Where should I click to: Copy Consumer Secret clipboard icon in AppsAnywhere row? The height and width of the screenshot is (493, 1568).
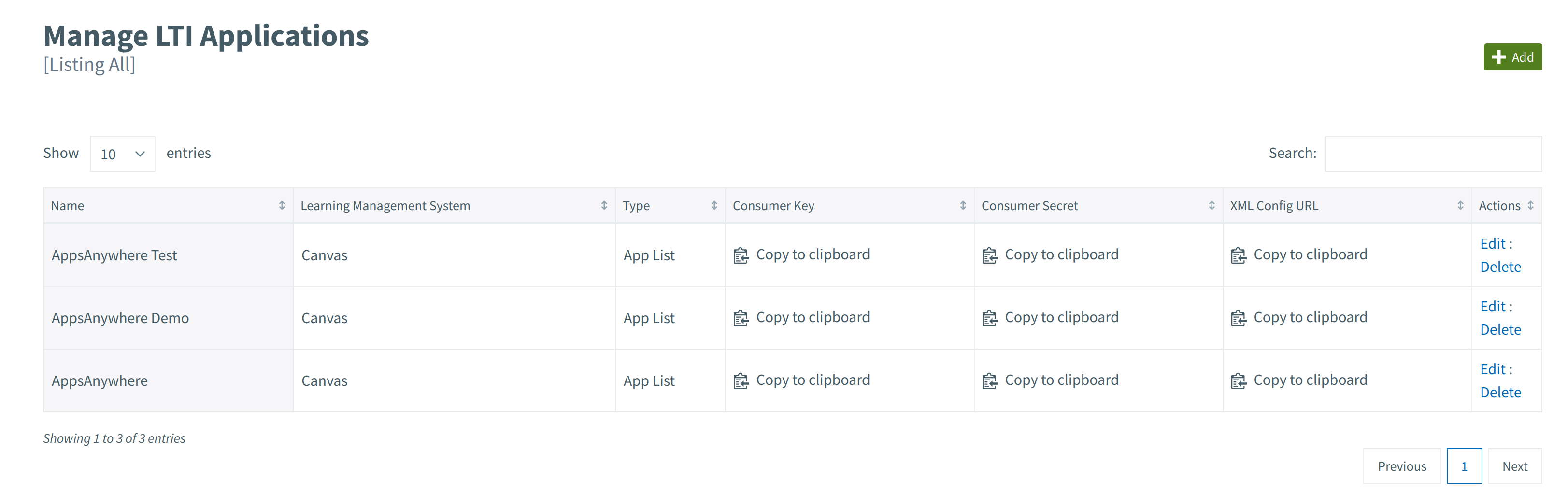[990, 381]
